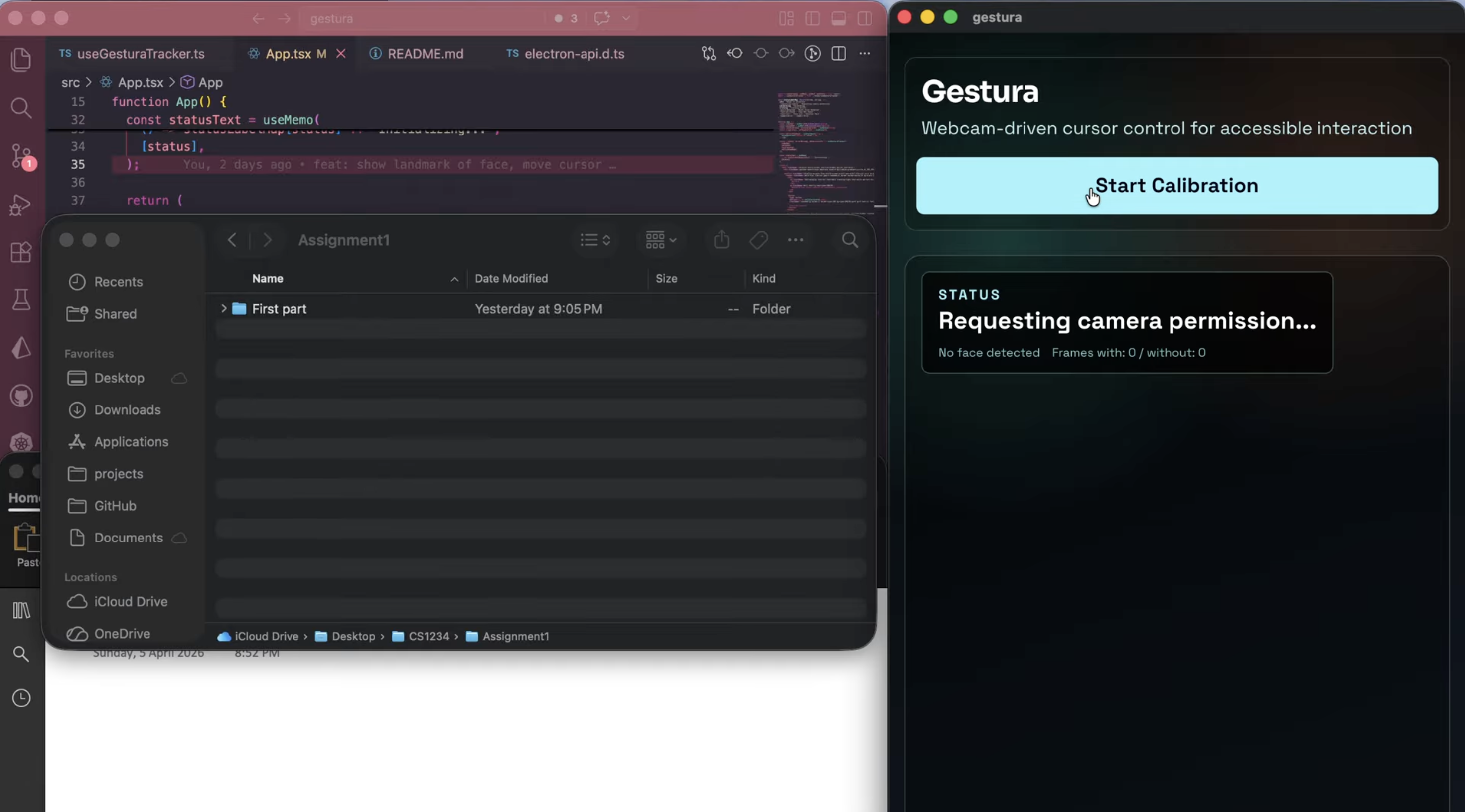Image resolution: width=1465 pixels, height=812 pixels.
Task: Click the go to previous change icon
Action: coord(735,53)
